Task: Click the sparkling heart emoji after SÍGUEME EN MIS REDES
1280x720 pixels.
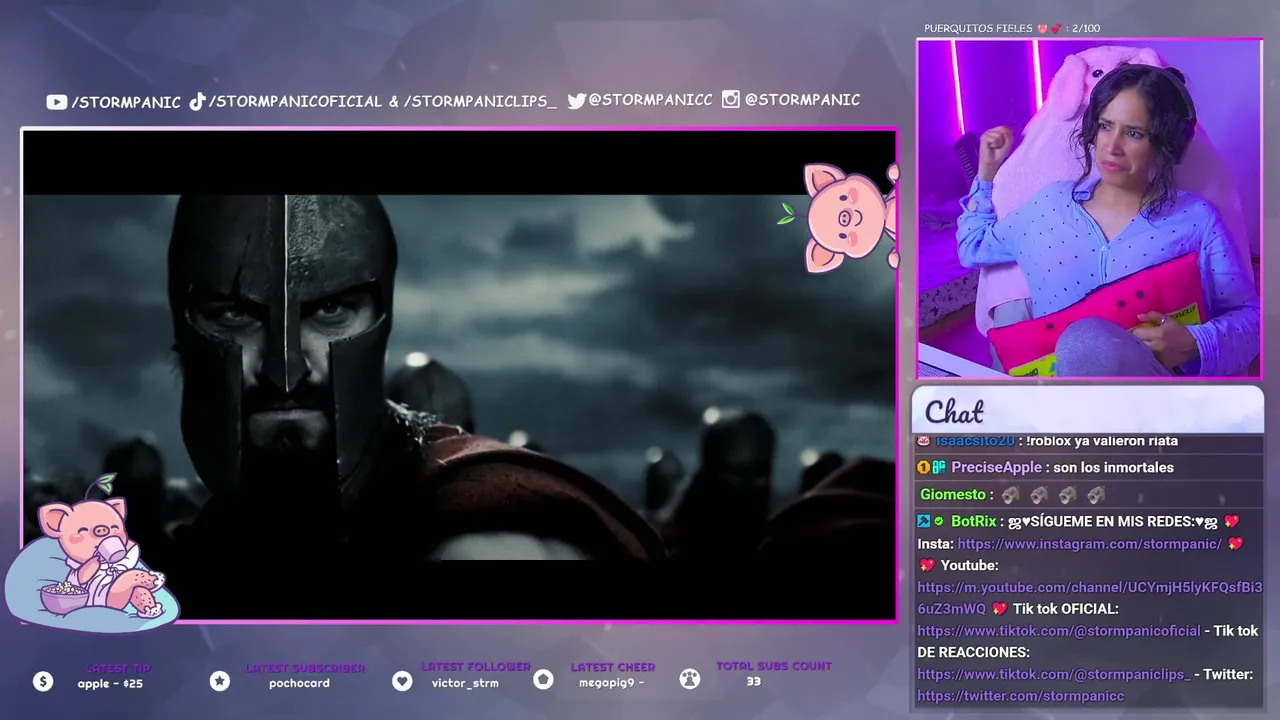Action: 1231,522
